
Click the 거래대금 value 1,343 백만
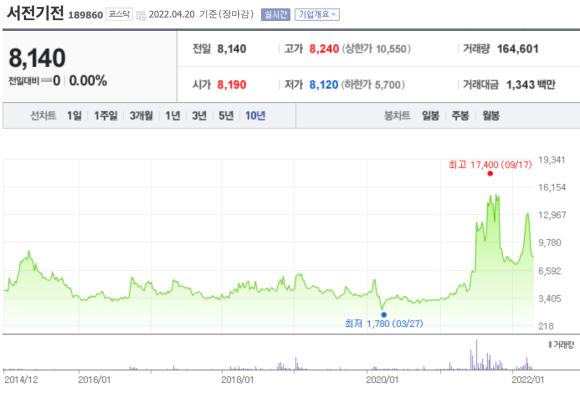531,85
